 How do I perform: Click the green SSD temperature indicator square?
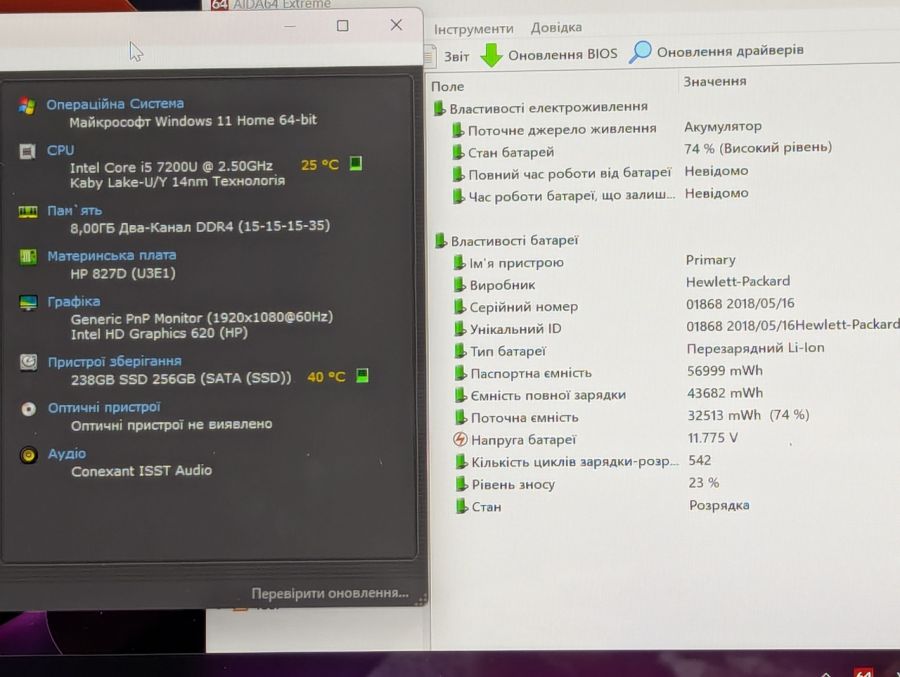point(362,376)
